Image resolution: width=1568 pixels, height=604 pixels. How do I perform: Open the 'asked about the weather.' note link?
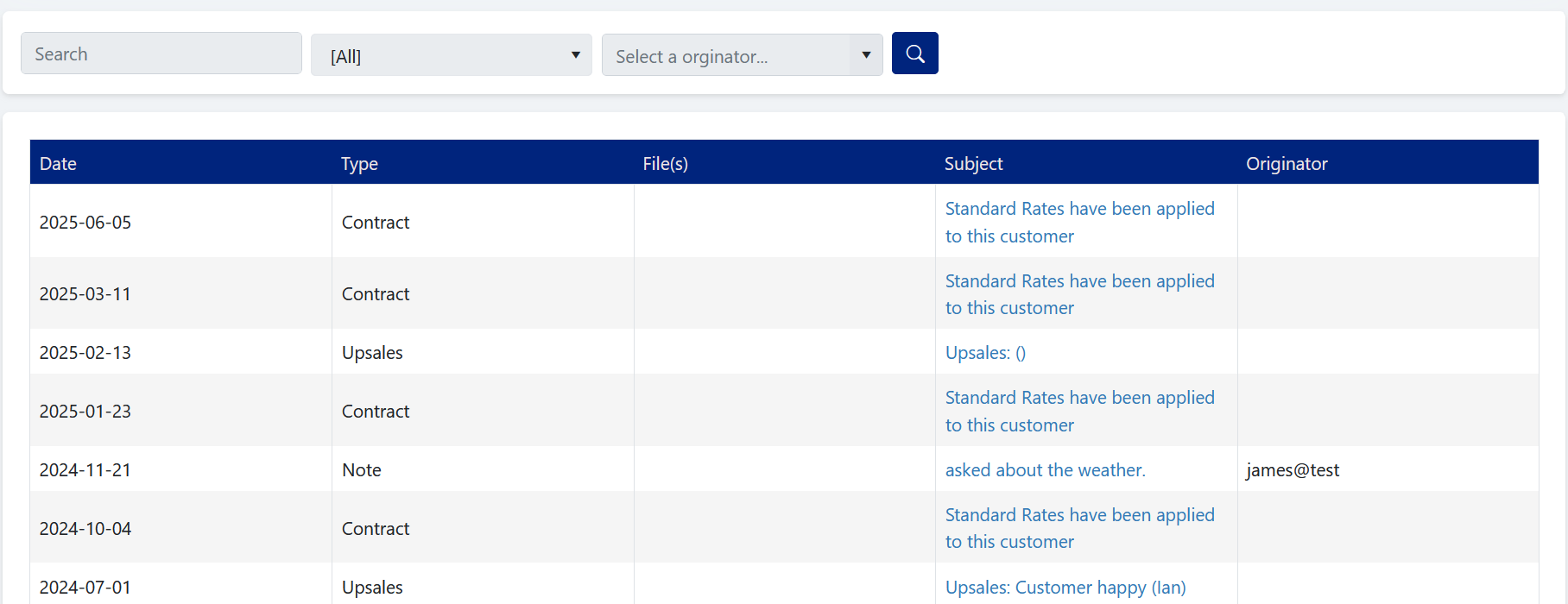pyautogui.click(x=1045, y=470)
